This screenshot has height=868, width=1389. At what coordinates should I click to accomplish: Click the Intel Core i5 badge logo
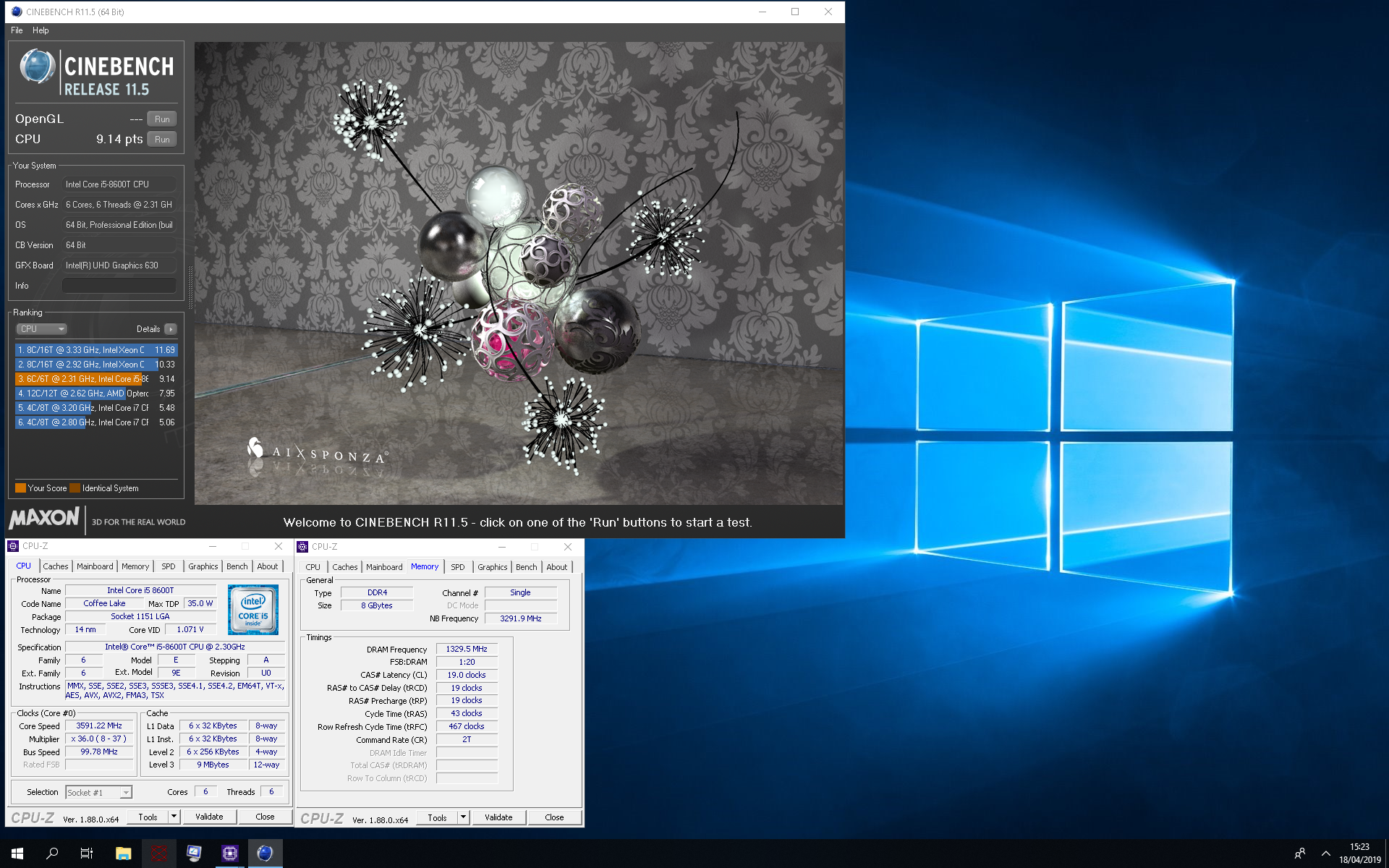[253, 610]
